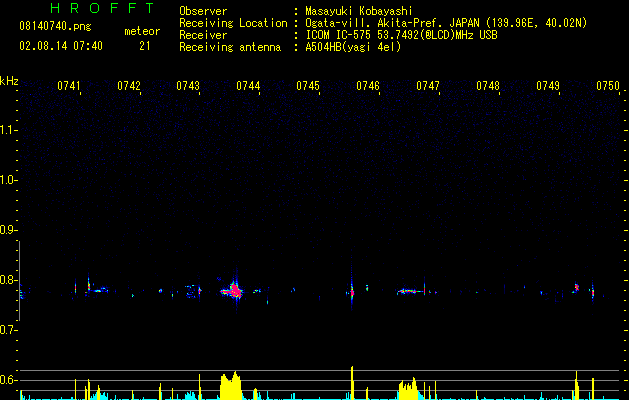Click the 0.7 kHz frequency label
Viewport: 629px width, 400px height.
[8, 330]
